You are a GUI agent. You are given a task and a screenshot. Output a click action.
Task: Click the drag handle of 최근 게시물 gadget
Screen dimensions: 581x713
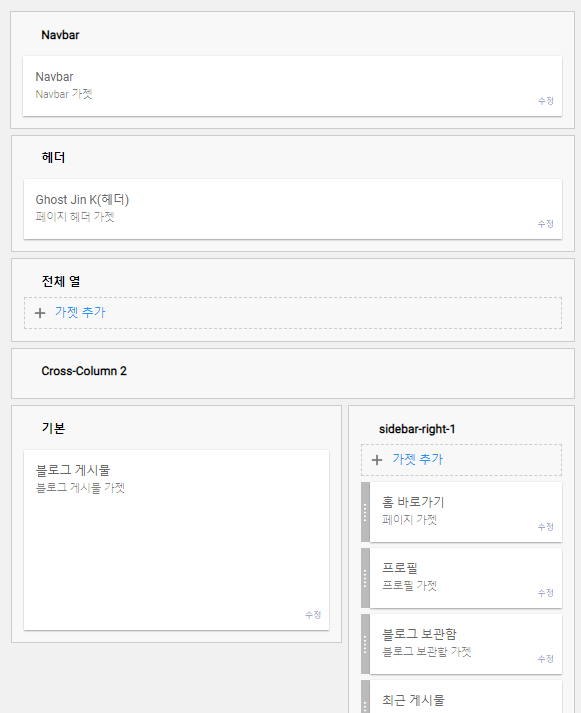pos(365,697)
